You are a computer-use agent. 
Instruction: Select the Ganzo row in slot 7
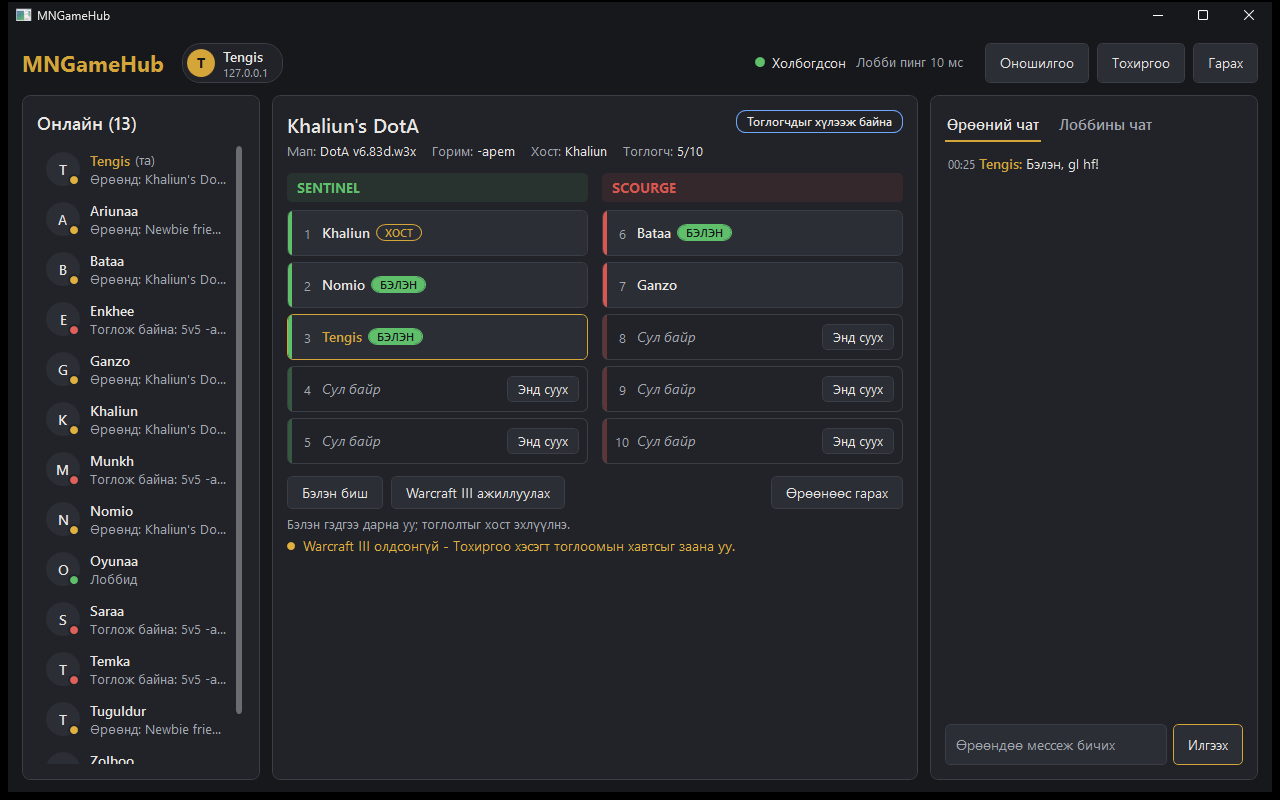coord(752,285)
